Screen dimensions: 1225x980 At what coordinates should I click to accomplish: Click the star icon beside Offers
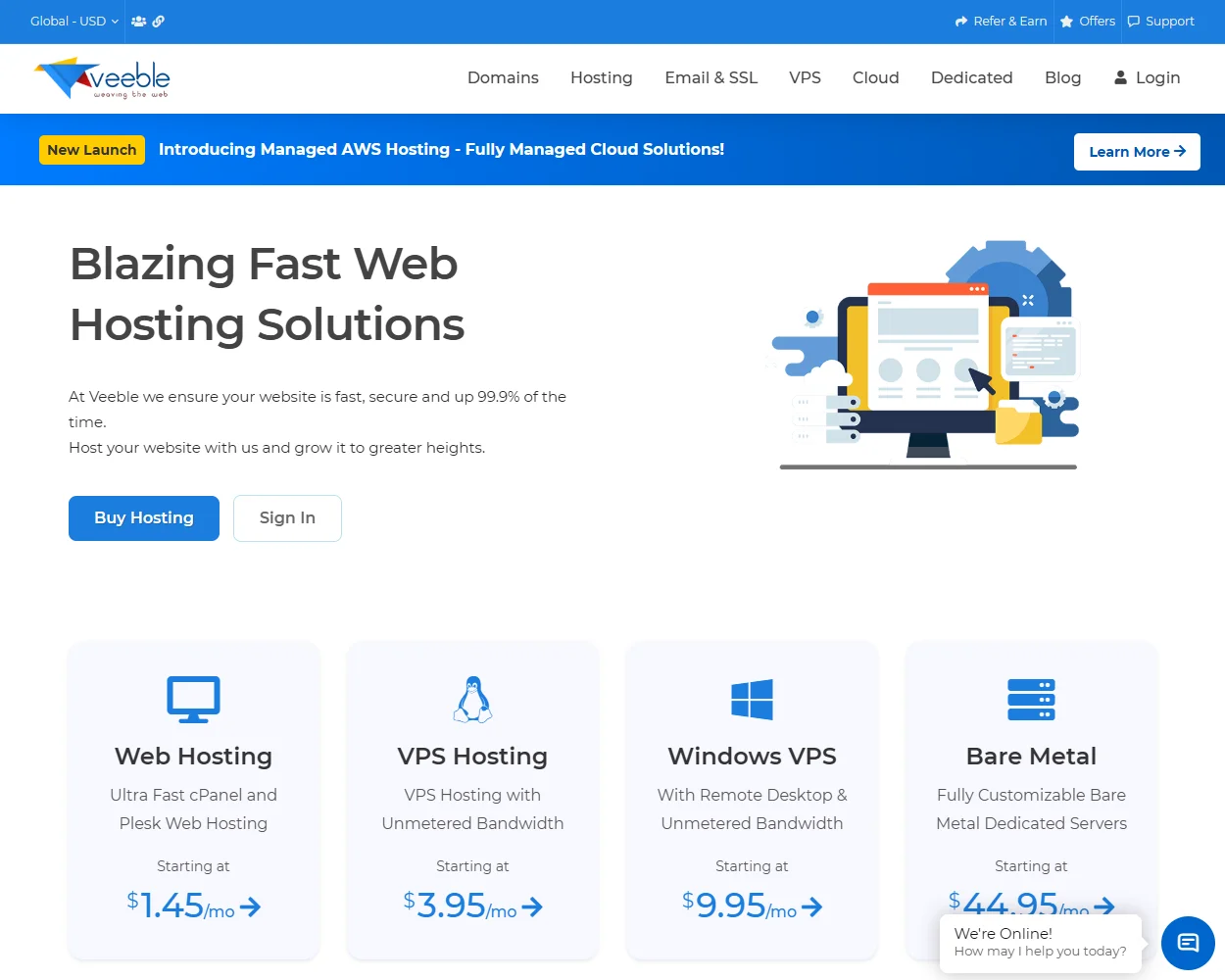click(x=1065, y=21)
